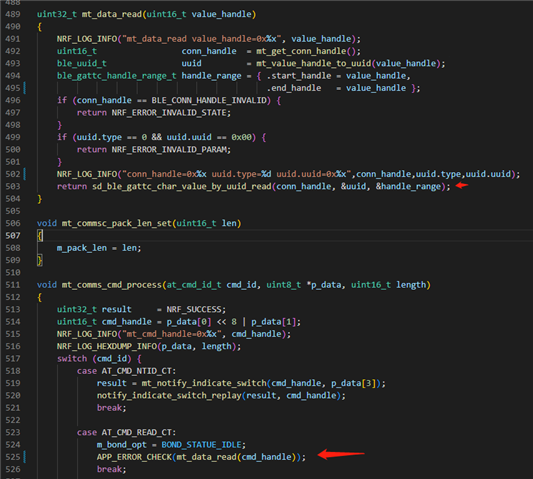Select the mt_data_read function name on line 489

point(111,14)
